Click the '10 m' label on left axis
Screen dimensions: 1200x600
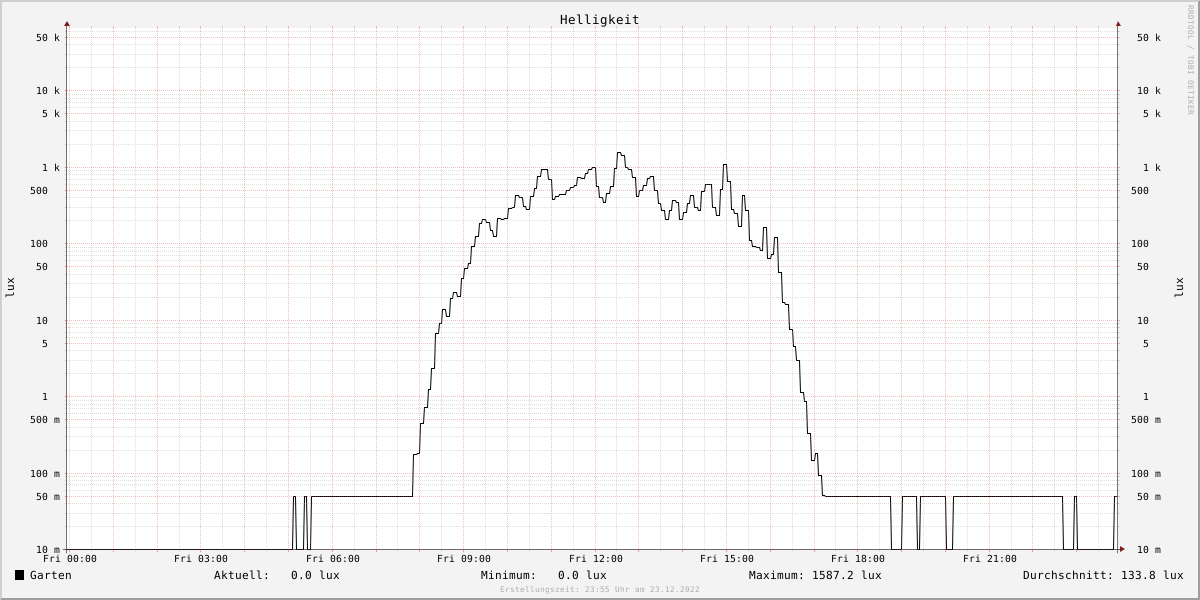click(48, 550)
